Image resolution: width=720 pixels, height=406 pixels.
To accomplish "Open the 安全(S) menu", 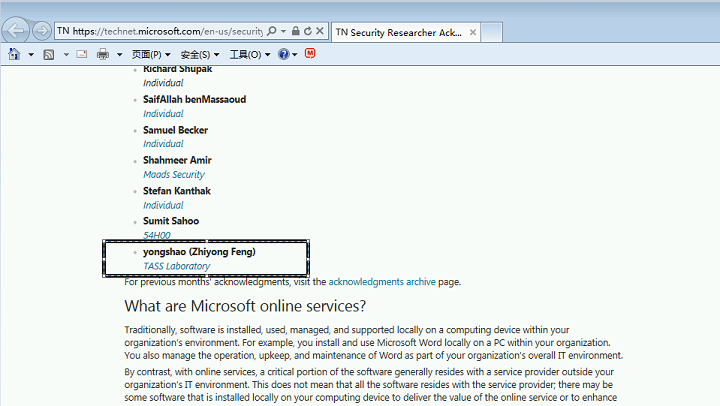I will click(x=200, y=55).
